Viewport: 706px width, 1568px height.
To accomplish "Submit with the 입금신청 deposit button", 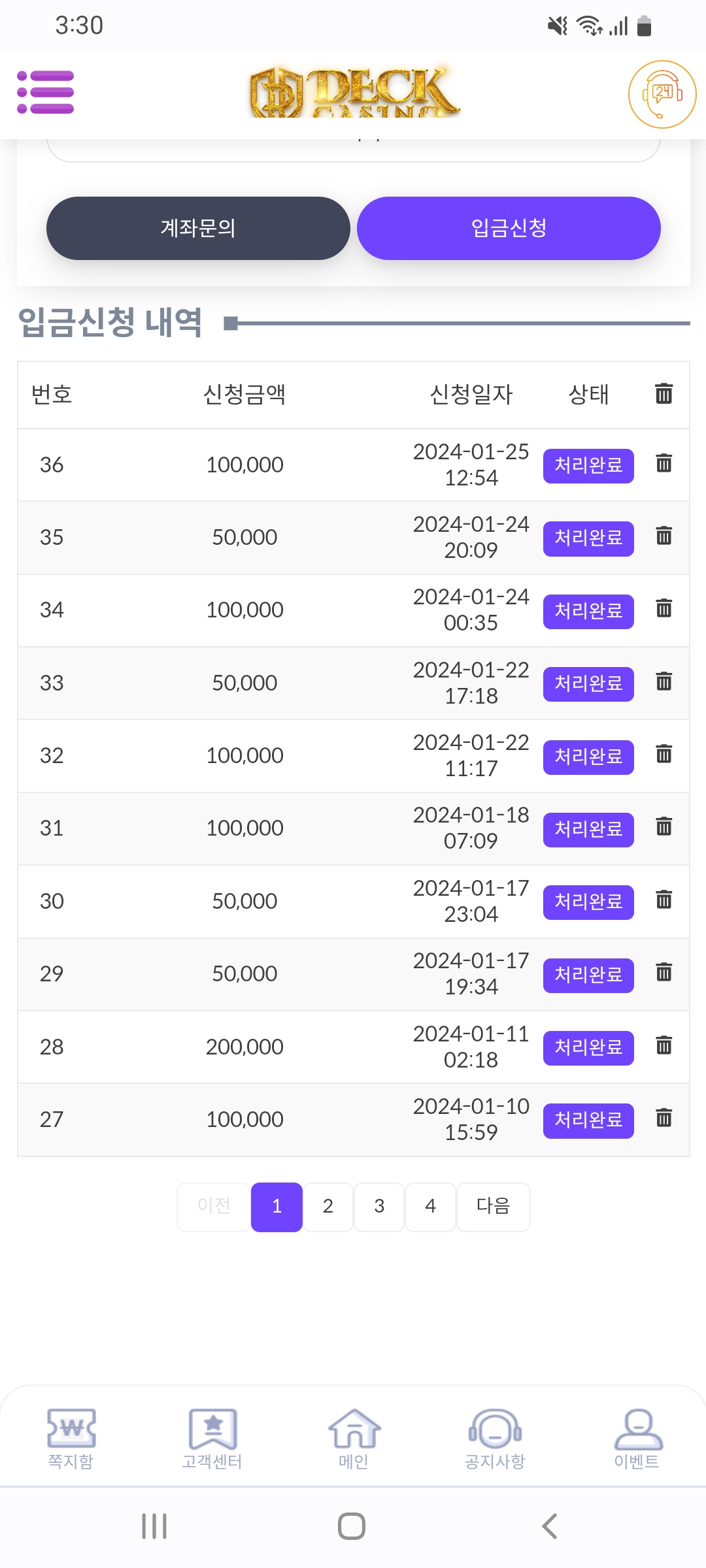I will click(509, 228).
